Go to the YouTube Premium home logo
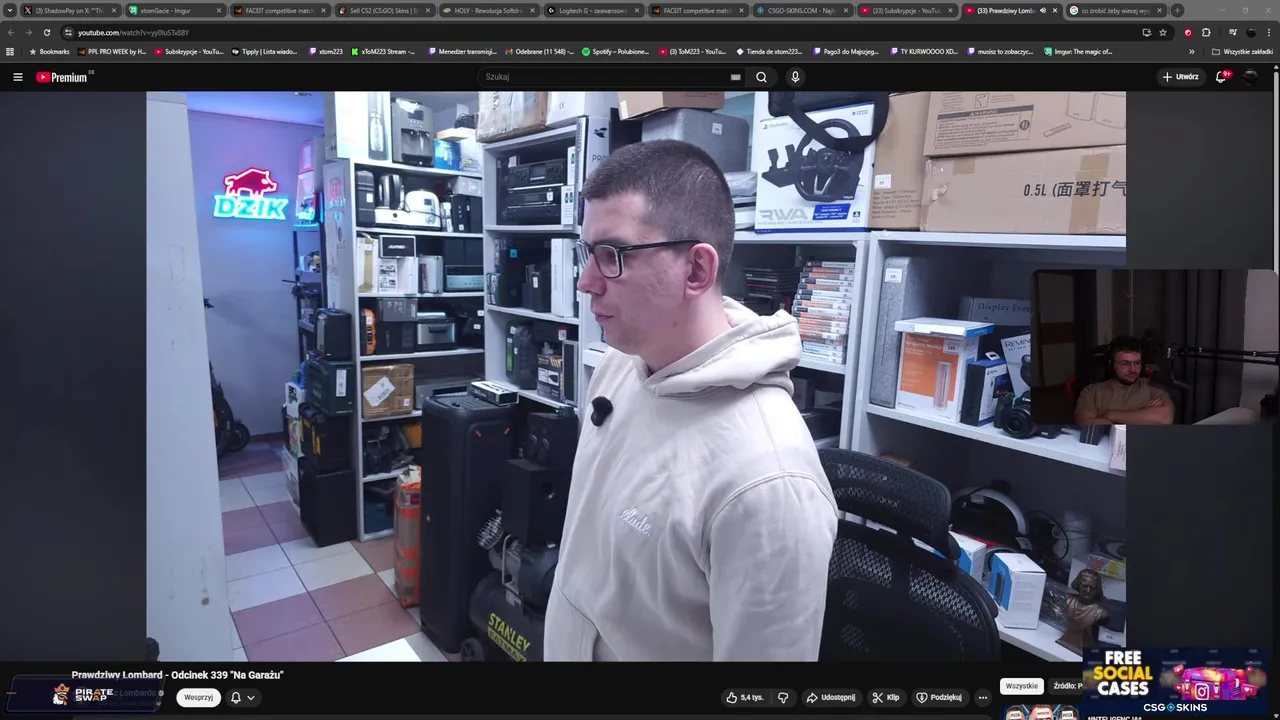Image resolution: width=1280 pixels, height=720 pixels. [x=62, y=77]
